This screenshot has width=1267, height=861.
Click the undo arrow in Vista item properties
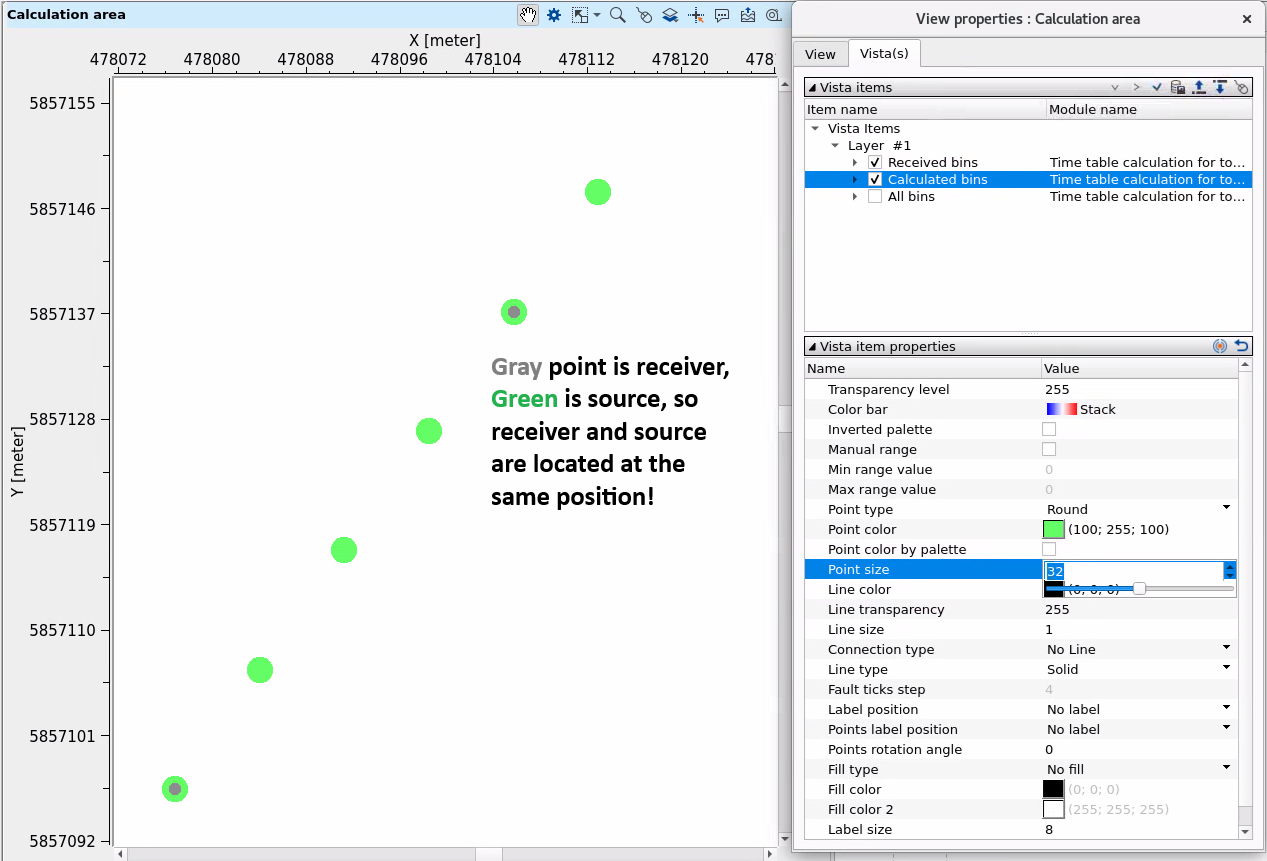[x=1241, y=346]
